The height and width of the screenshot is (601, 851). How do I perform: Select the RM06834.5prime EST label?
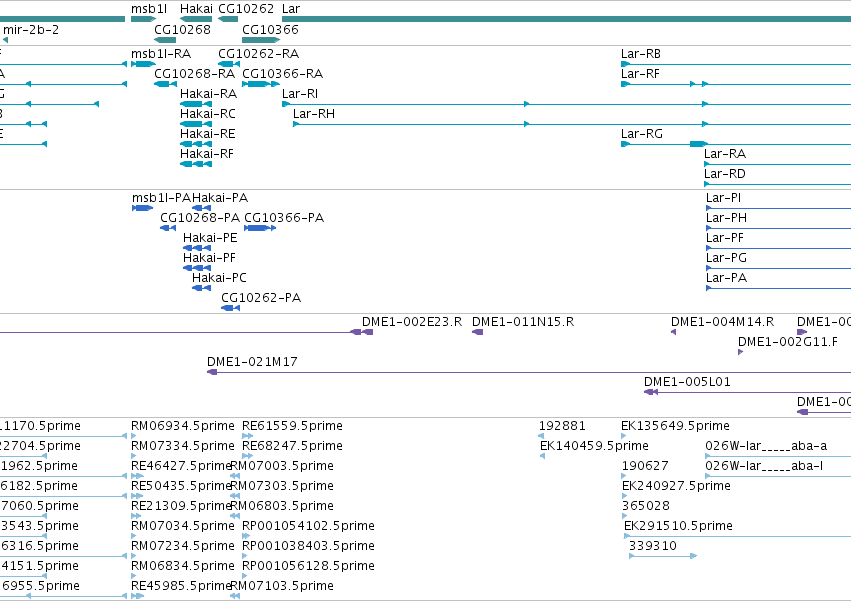[182, 566]
